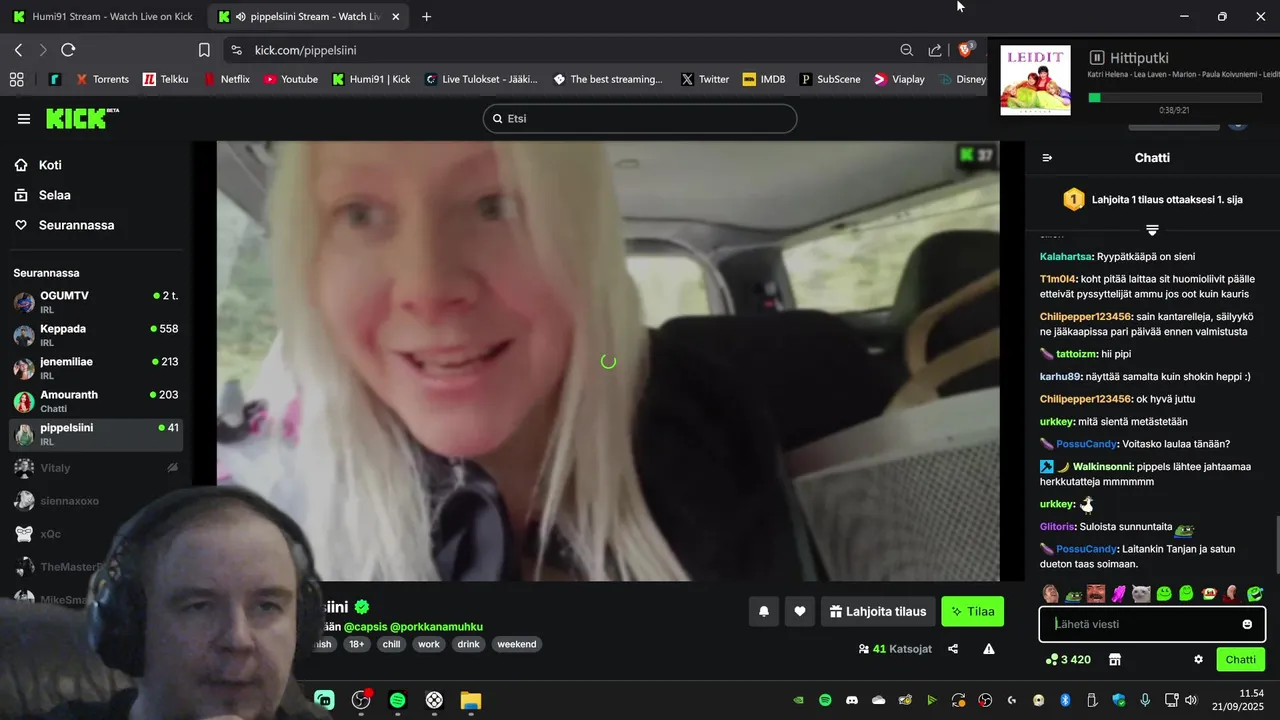
Task: Open the Netflix bookmark
Action: [x=226, y=79]
